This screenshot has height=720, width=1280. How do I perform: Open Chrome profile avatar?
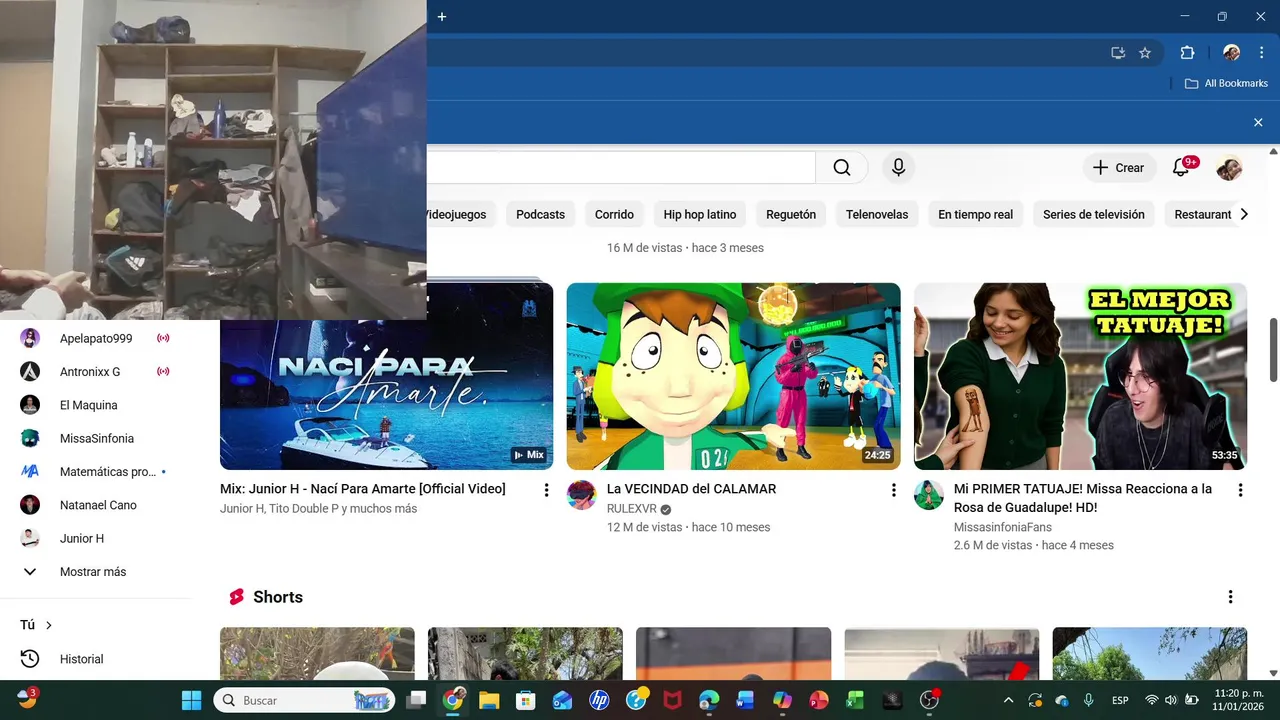click(1232, 53)
